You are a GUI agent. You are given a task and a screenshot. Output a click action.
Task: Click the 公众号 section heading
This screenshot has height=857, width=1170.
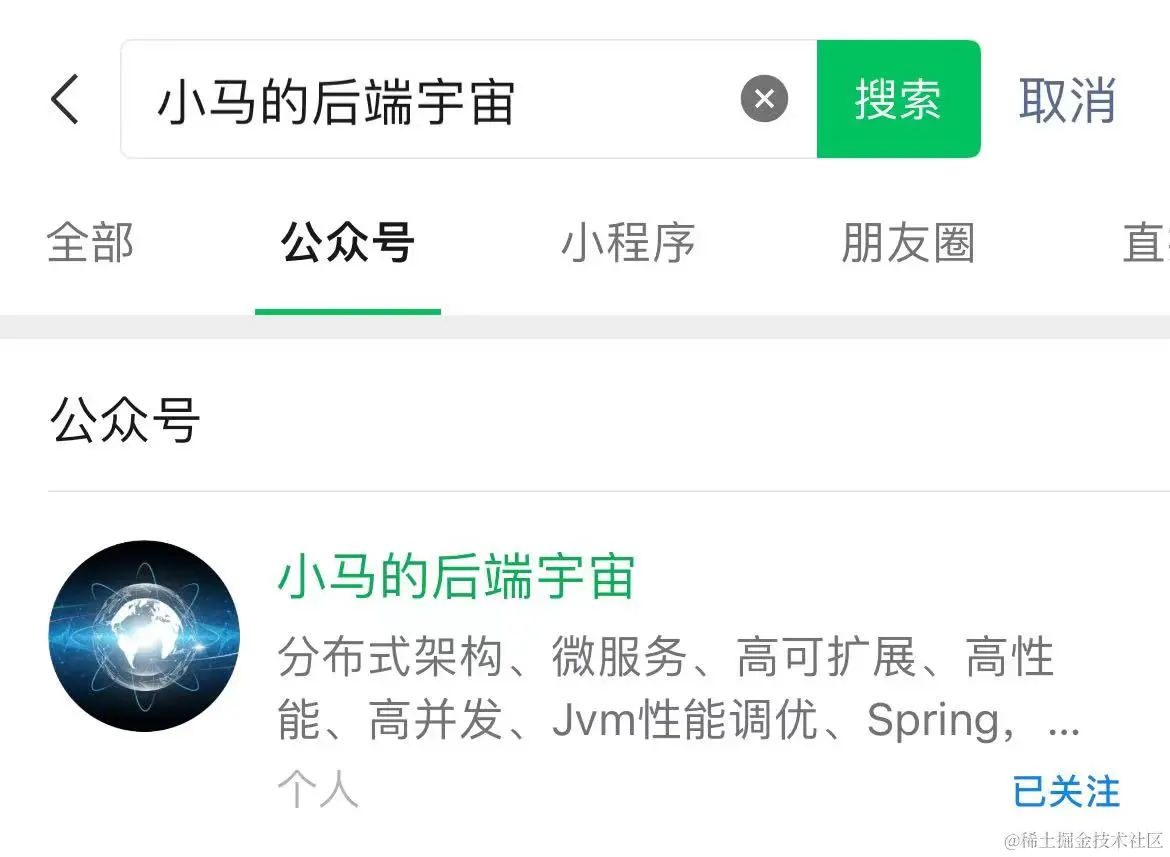[x=125, y=420]
